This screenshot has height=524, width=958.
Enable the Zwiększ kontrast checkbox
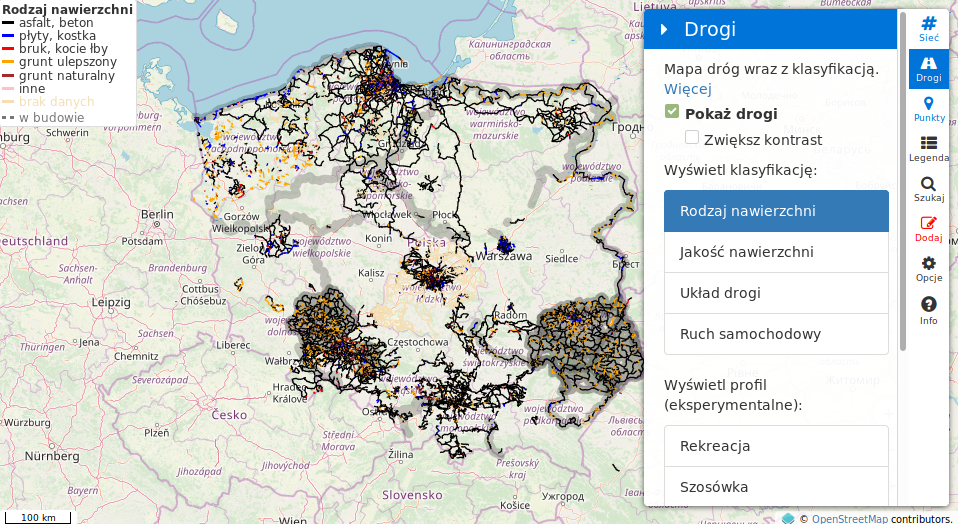pyautogui.click(x=692, y=138)
